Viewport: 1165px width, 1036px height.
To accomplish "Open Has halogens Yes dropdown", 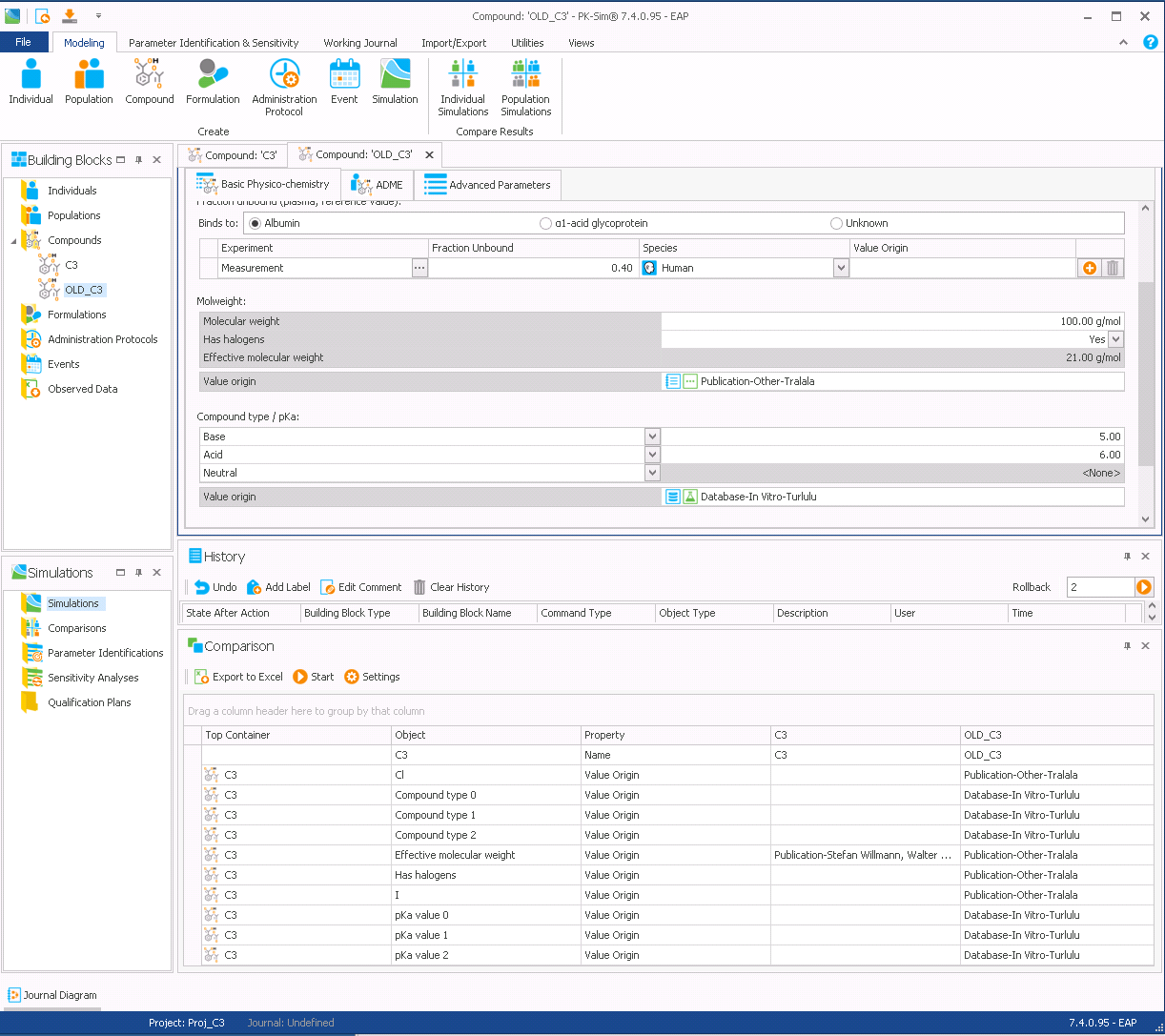I will pyautogui.click(x=1116, y=339).
